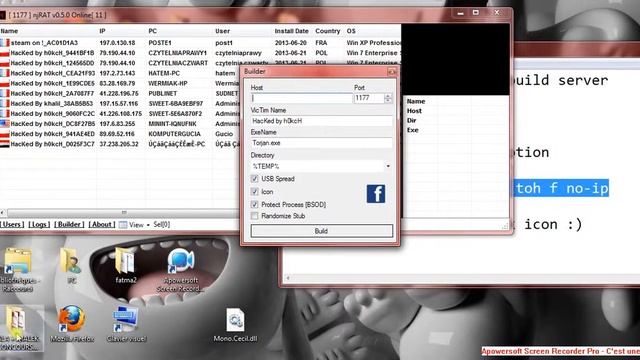
Task: Click the flag icon of the MININT-IQNUFNK row
Action: pyautogui.click(x=4, y=124)
